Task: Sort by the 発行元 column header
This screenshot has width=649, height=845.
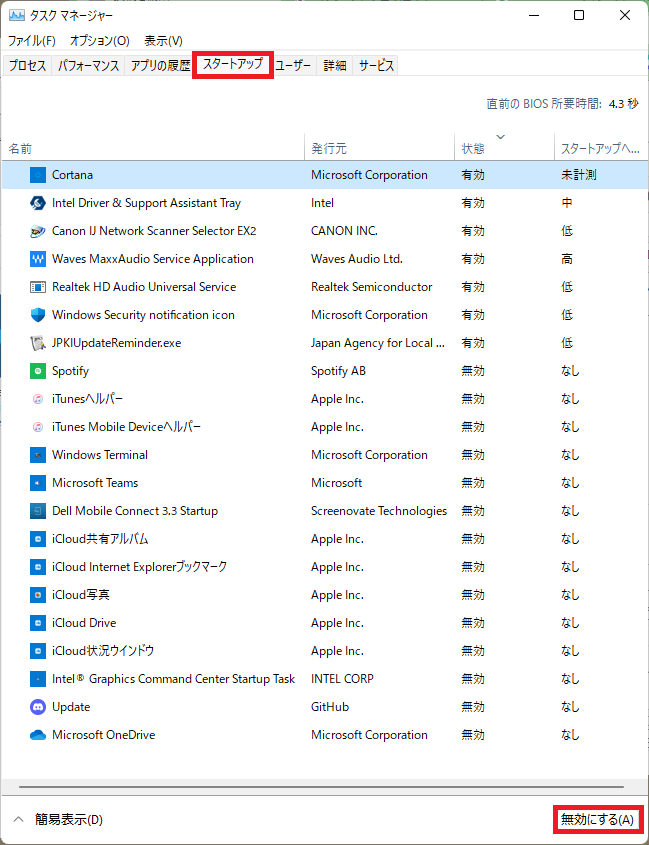Action: click(x=379, y=147)
